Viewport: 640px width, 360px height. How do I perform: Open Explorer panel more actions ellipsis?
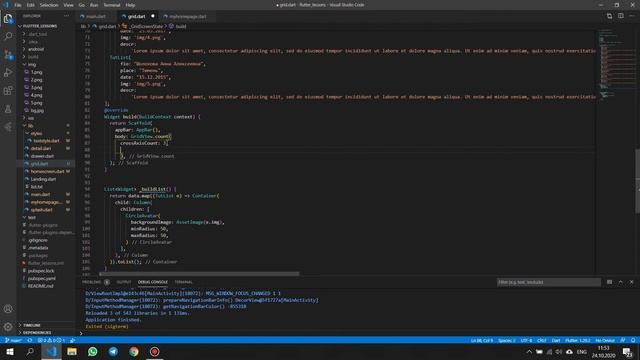pyautogui.click(x=67, y=16)
